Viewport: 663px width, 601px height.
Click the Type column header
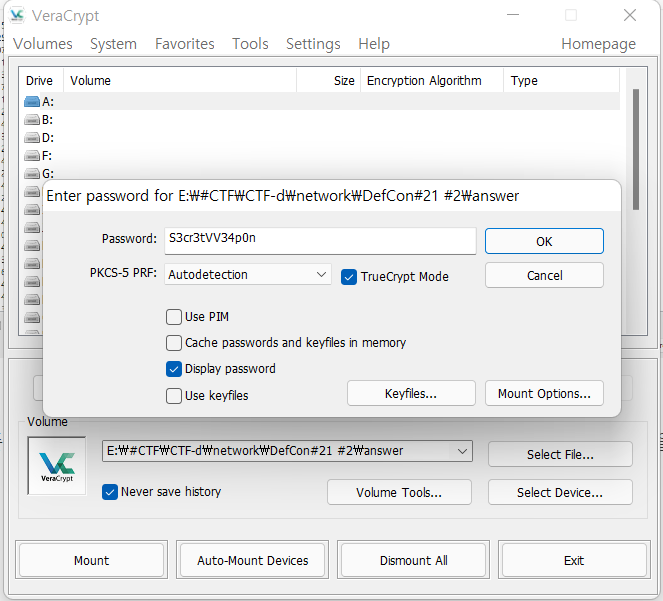coord(562,80)
